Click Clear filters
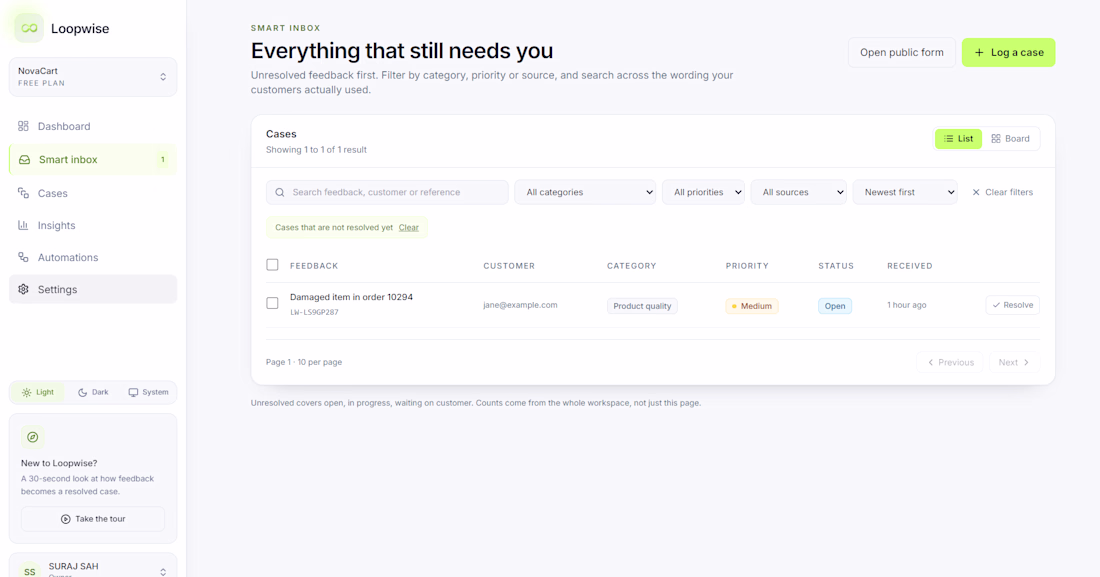This screenshot has width=1100, height=577. 1002,192
